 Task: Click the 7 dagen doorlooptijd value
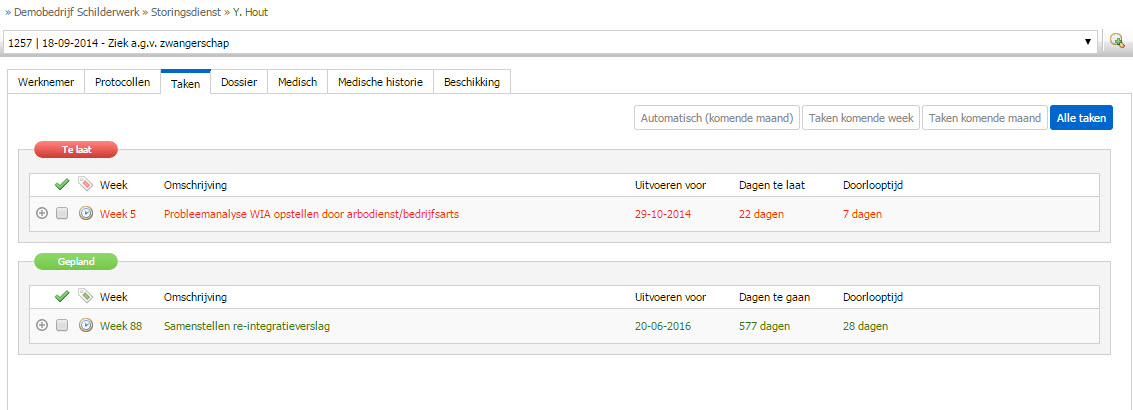point(863,214)
